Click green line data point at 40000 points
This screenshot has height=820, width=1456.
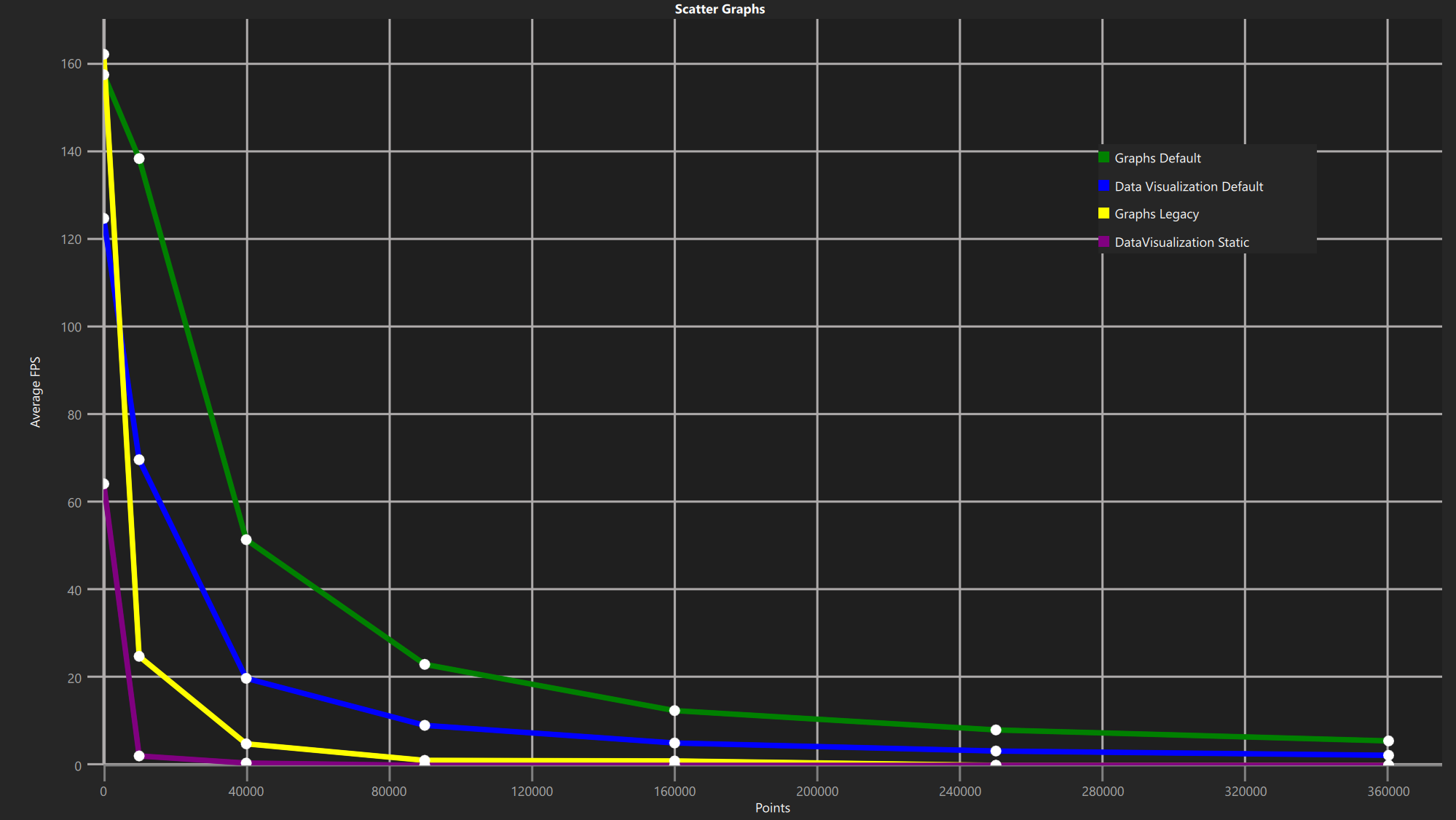(246, 540)
